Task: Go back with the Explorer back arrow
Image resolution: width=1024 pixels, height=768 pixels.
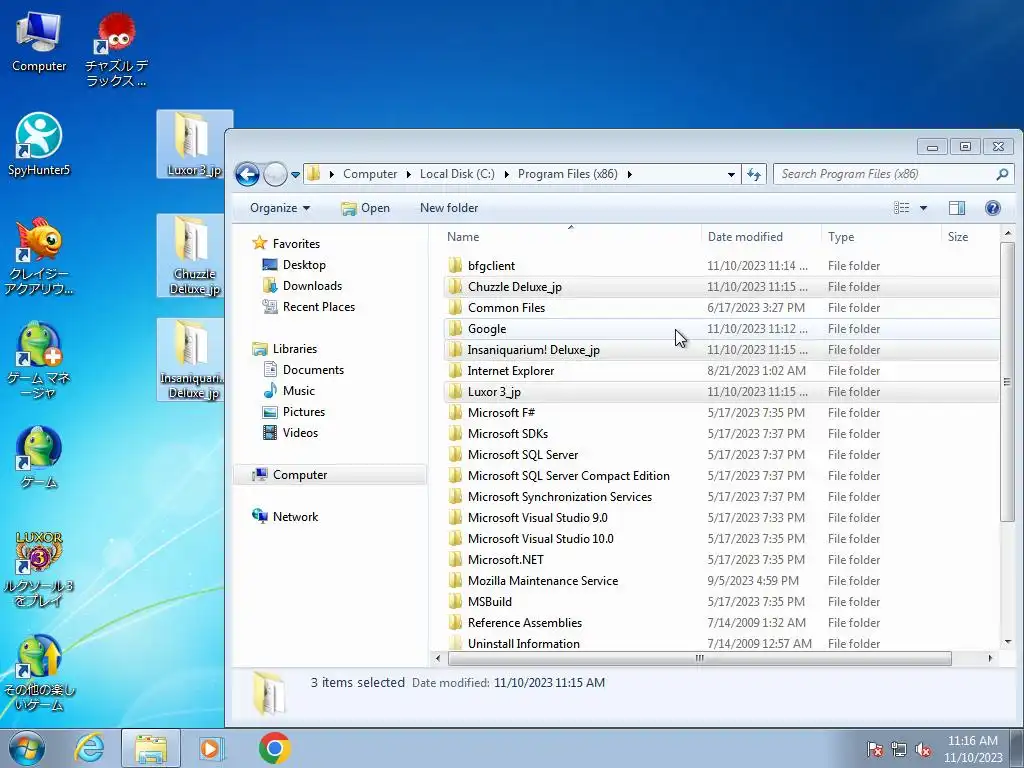Action: pos(248,174)
